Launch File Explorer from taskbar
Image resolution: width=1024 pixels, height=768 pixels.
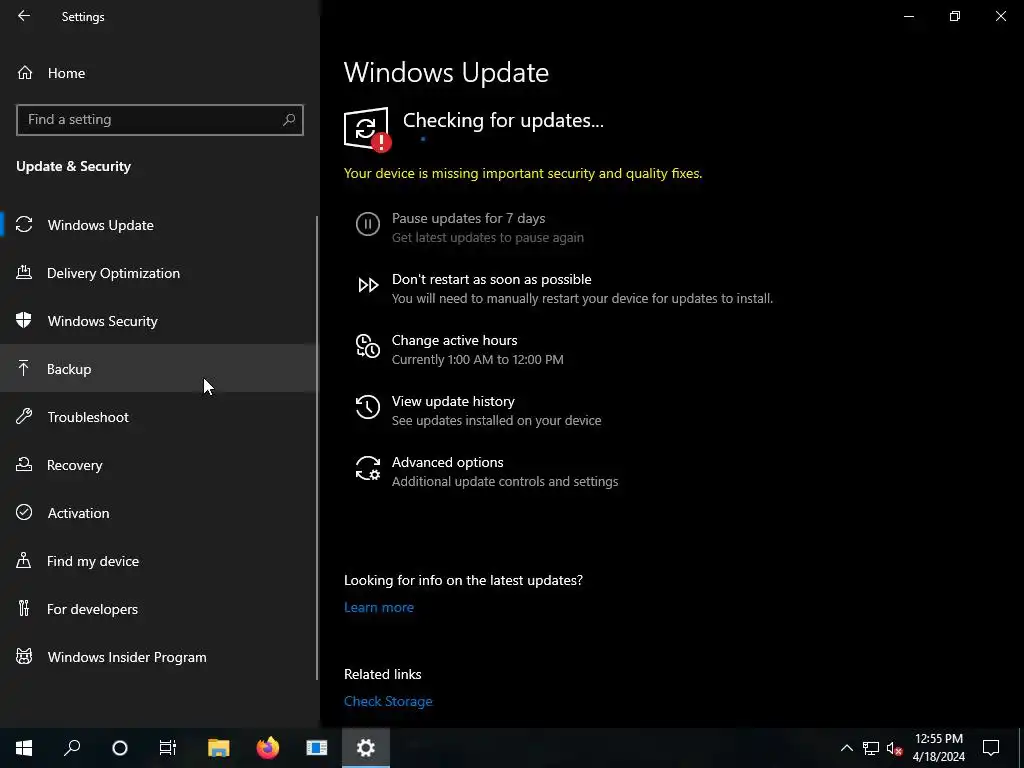[x=219, y=748]
